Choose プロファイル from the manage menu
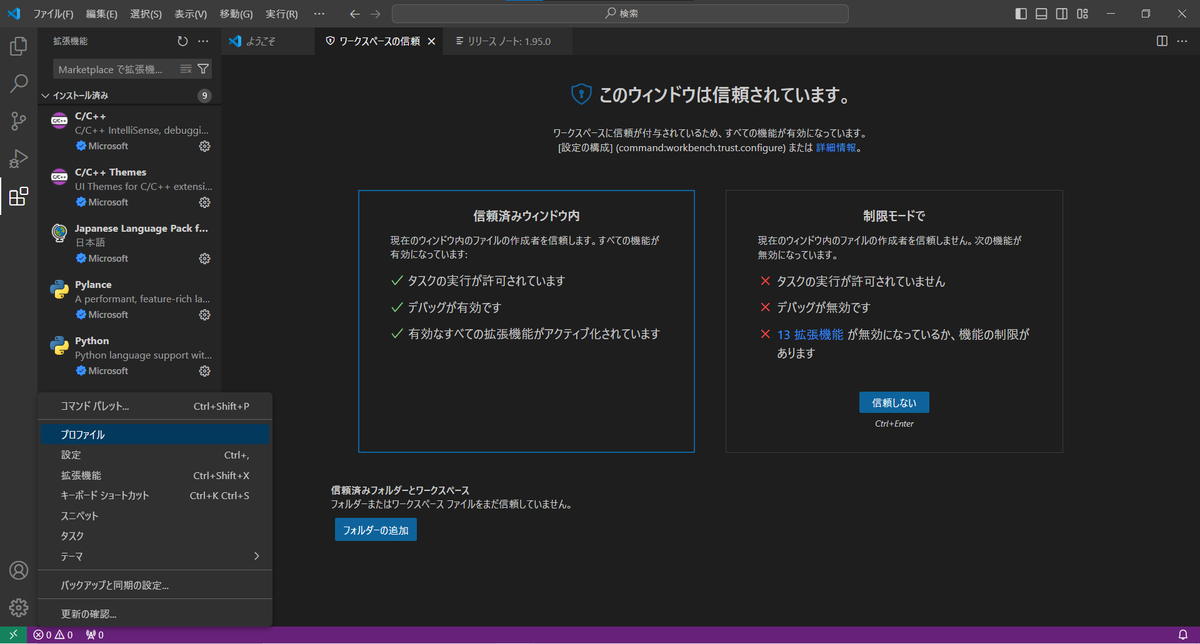 tap(155, 435)
